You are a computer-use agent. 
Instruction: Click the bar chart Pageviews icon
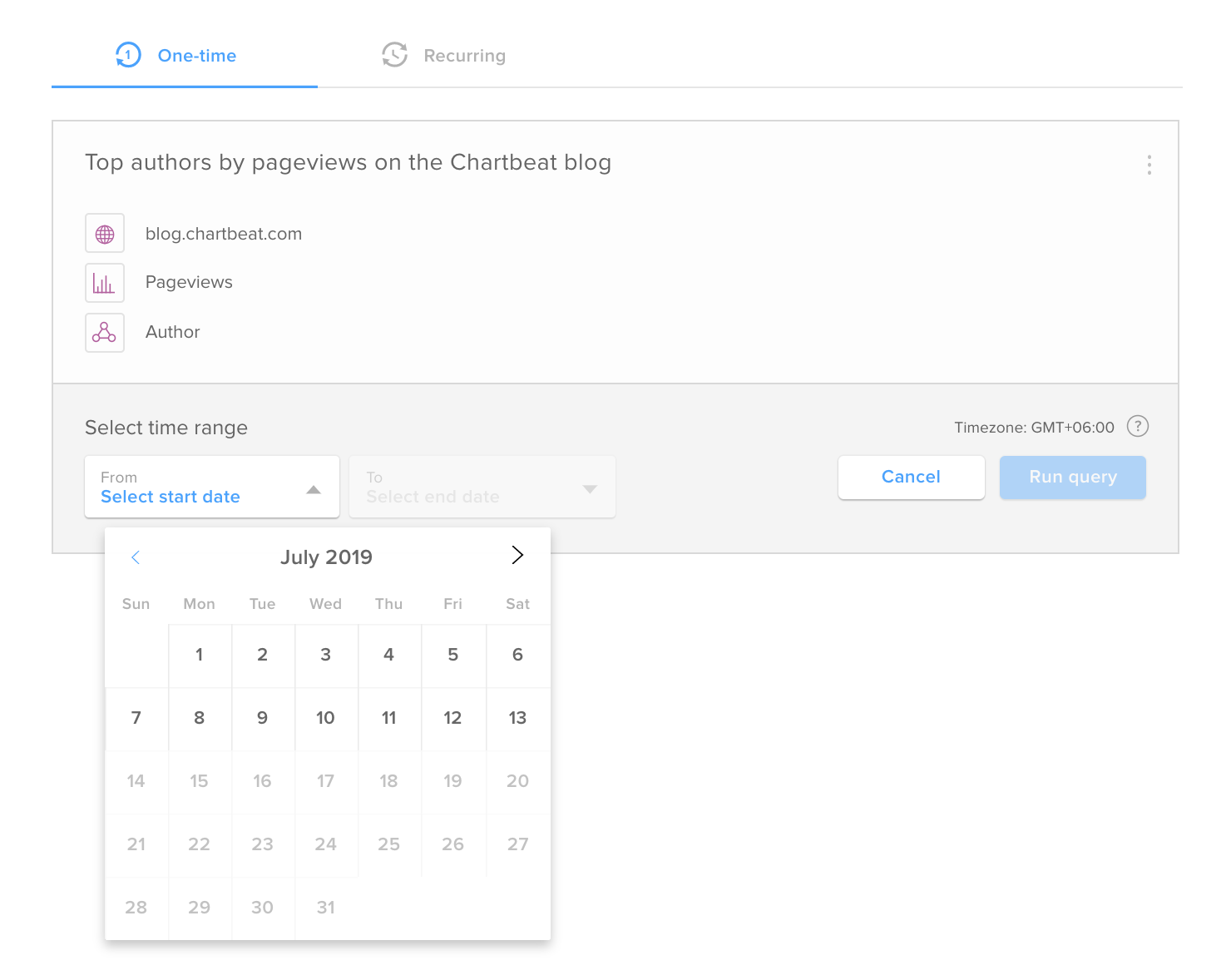click(x=105, y=283)
